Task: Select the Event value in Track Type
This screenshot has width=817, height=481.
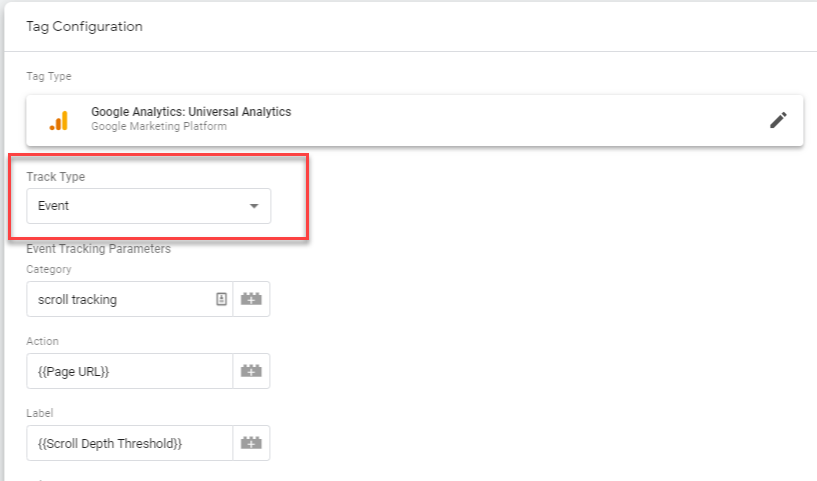Action: point(54,206)
